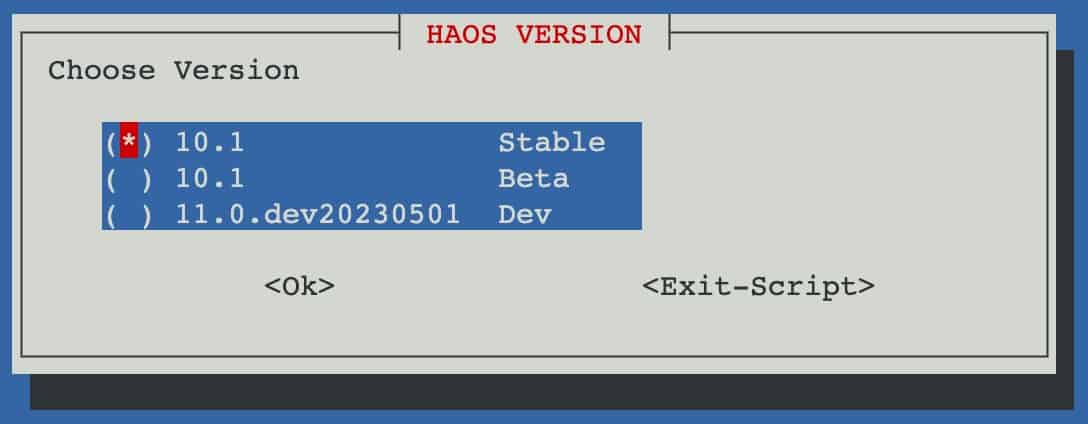Image resolution: width=1088 pixels, height=424 pixels.
Task: Click the red asterisk selection marker
Action: 128,141
